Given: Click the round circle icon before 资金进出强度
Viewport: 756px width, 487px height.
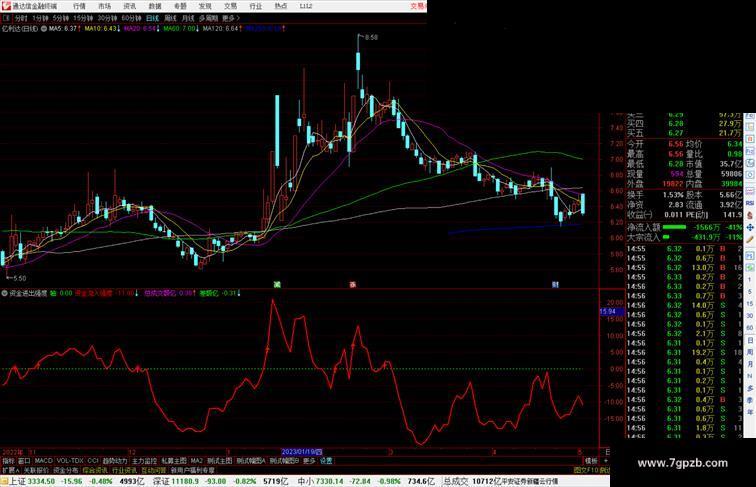Looking at the screenshot, I should 4,293.
